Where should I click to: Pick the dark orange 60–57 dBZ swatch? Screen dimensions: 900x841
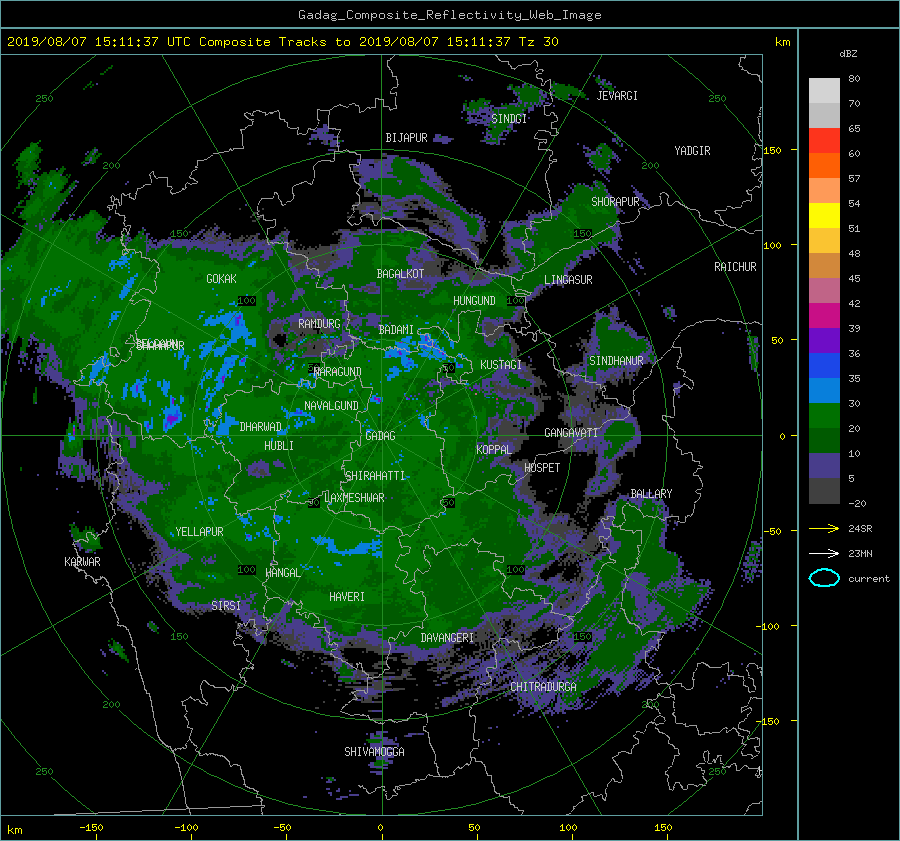point(824,166)
